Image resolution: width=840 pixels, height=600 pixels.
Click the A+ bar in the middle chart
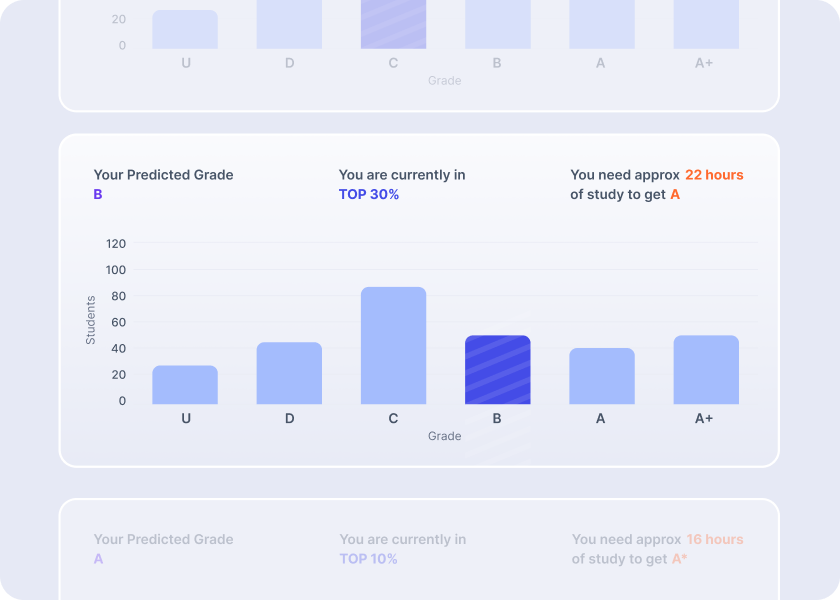coord(705,370)
